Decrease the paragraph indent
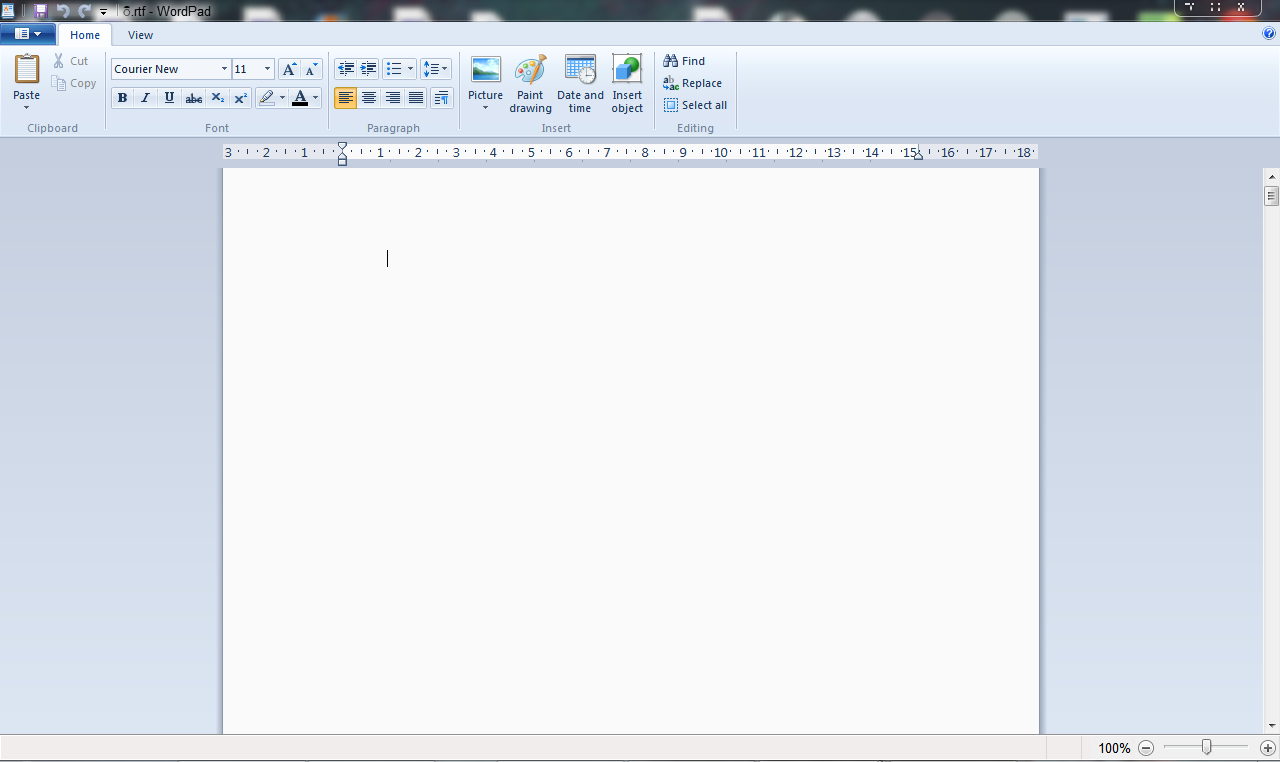 346,69
